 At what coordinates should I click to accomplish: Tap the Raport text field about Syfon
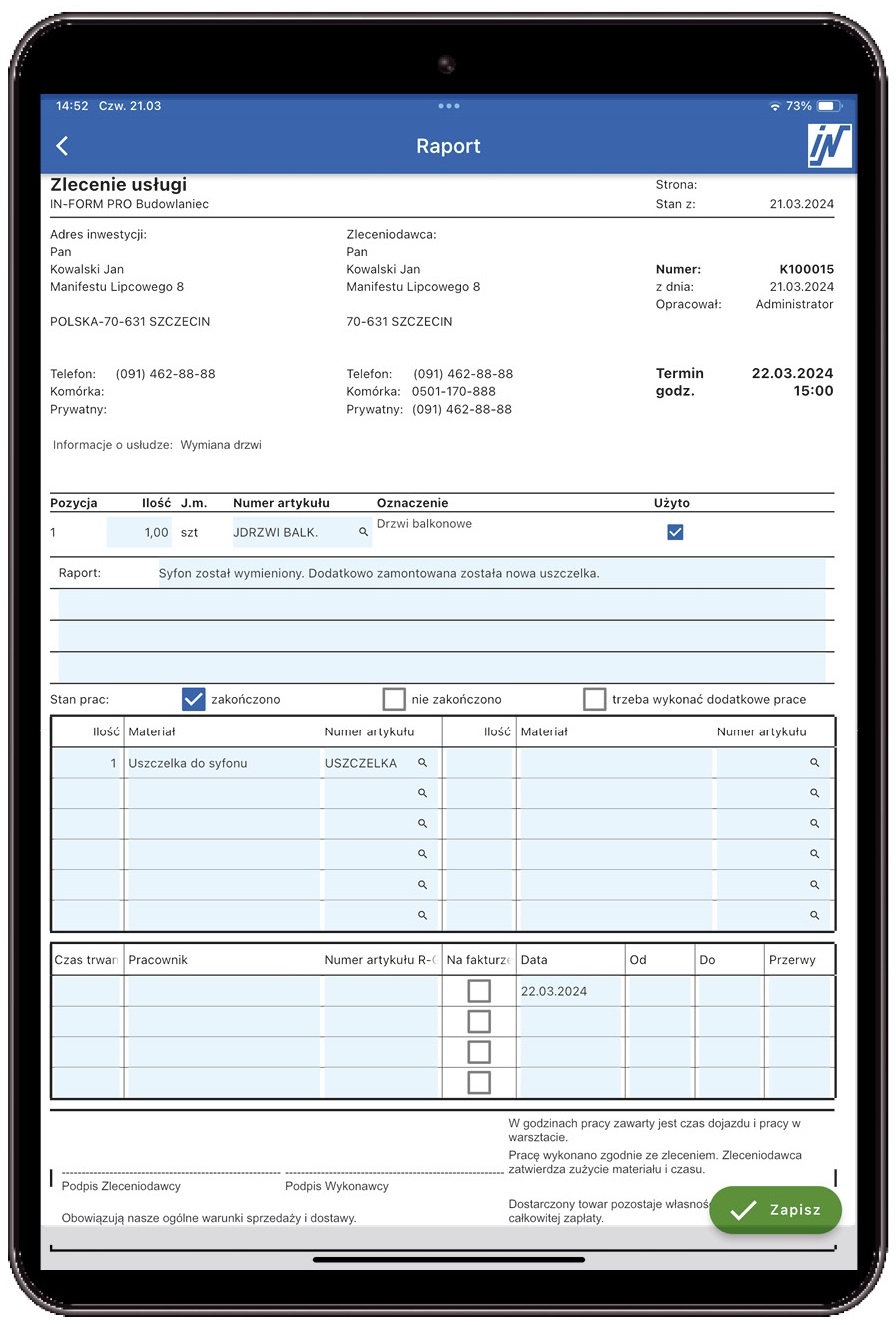[x=490, y=574]
